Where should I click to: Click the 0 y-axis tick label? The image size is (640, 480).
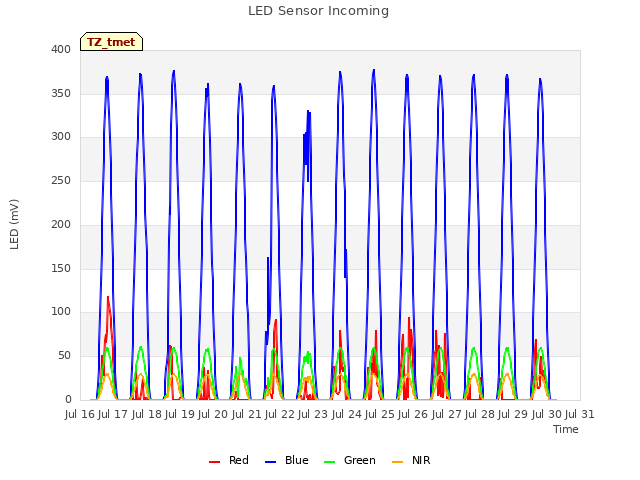click(x=68, y=399)
